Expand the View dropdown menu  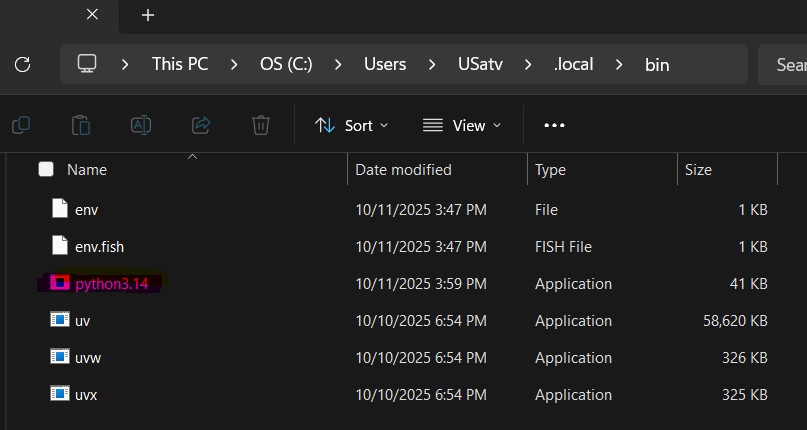461,125
